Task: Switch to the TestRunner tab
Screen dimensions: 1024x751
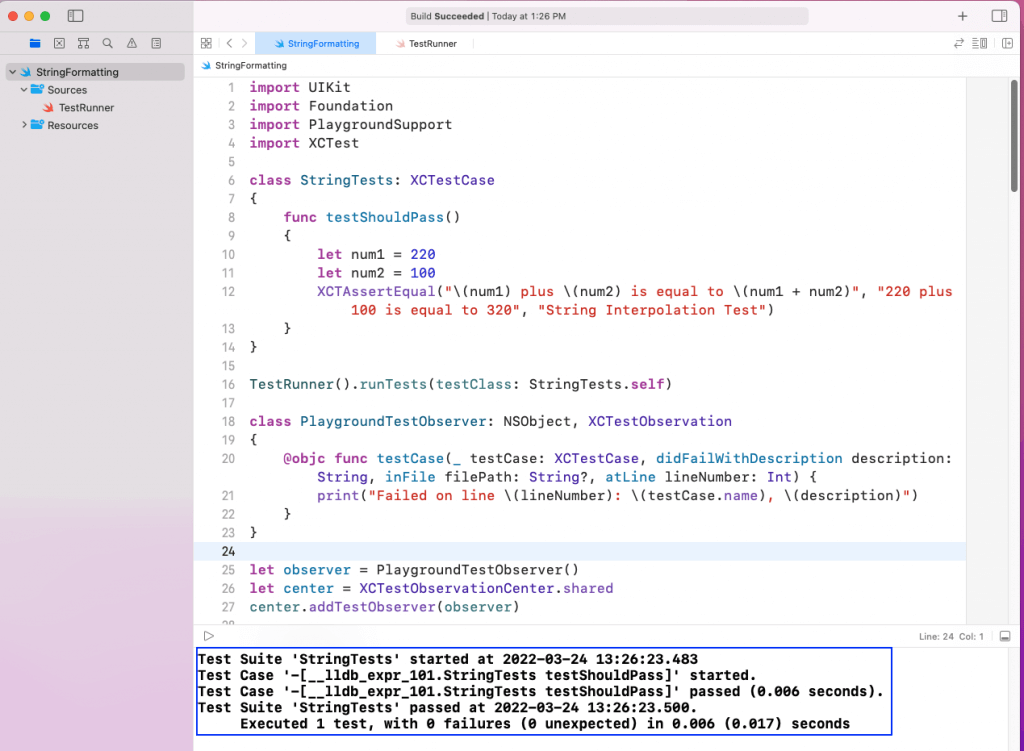Action: point(432,44)
